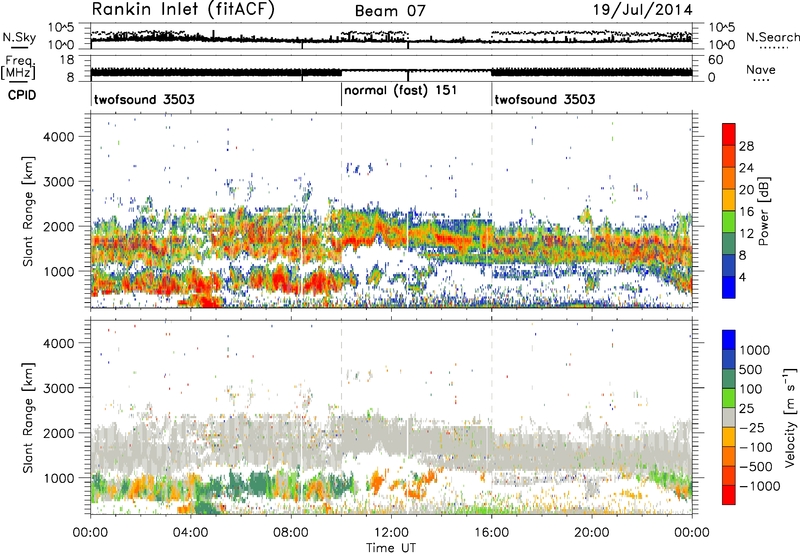The image size is (800, 554).
Task: Click the '20:00' time tick label
Action: tap(592, 533)
